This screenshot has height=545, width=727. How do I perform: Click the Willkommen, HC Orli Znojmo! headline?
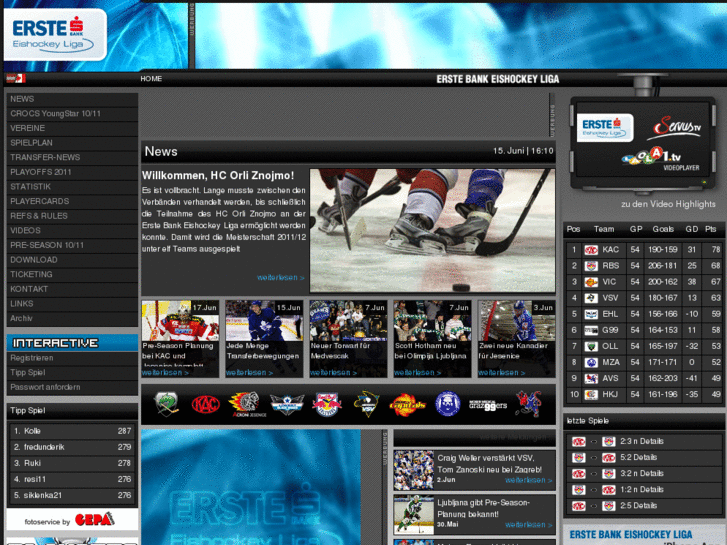tap(218, 176)
